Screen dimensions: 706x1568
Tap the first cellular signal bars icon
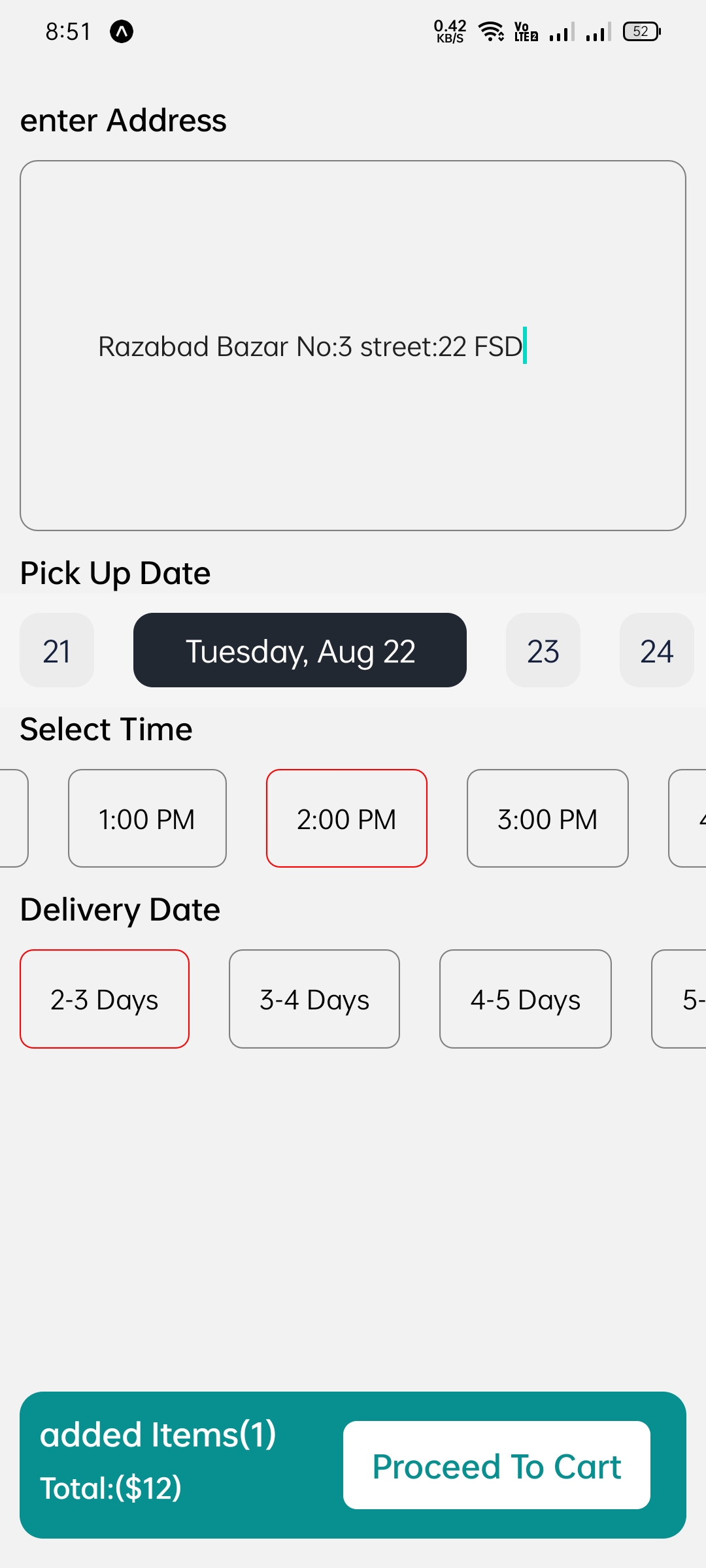click(x=562, y=31)
